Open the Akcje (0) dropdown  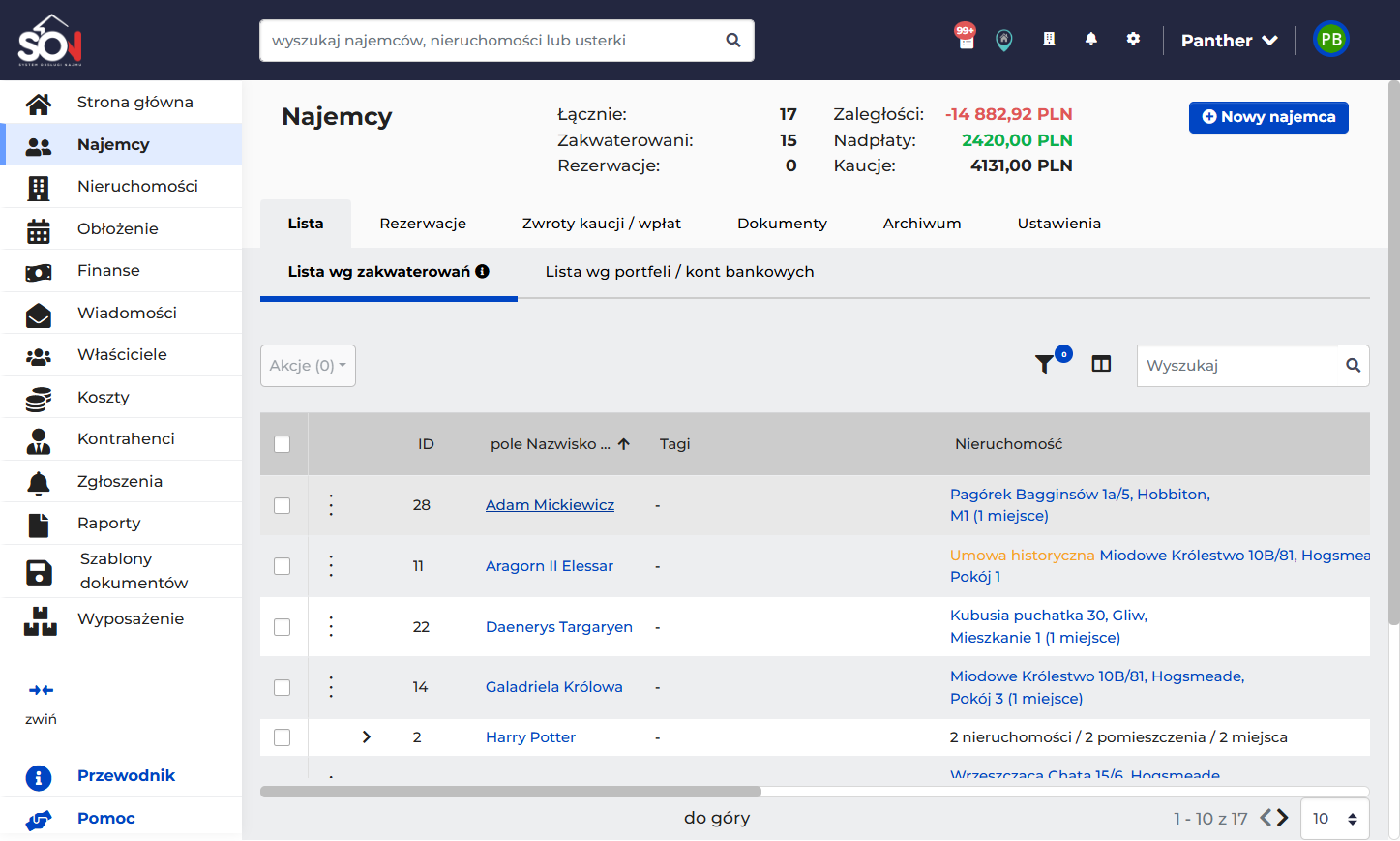point(308,366)
